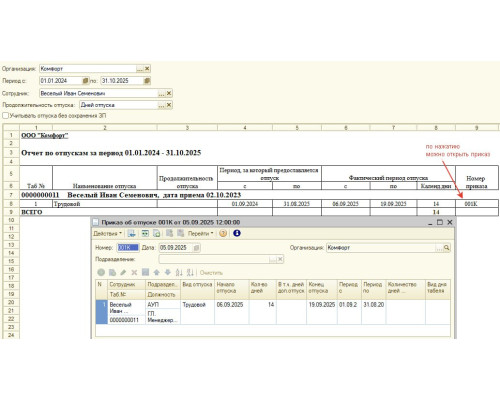Viewport: 500px width, 400px height.
Task: Open the selection ellipsis for the Сотрудник field
Action: click(x=161, y=93)
